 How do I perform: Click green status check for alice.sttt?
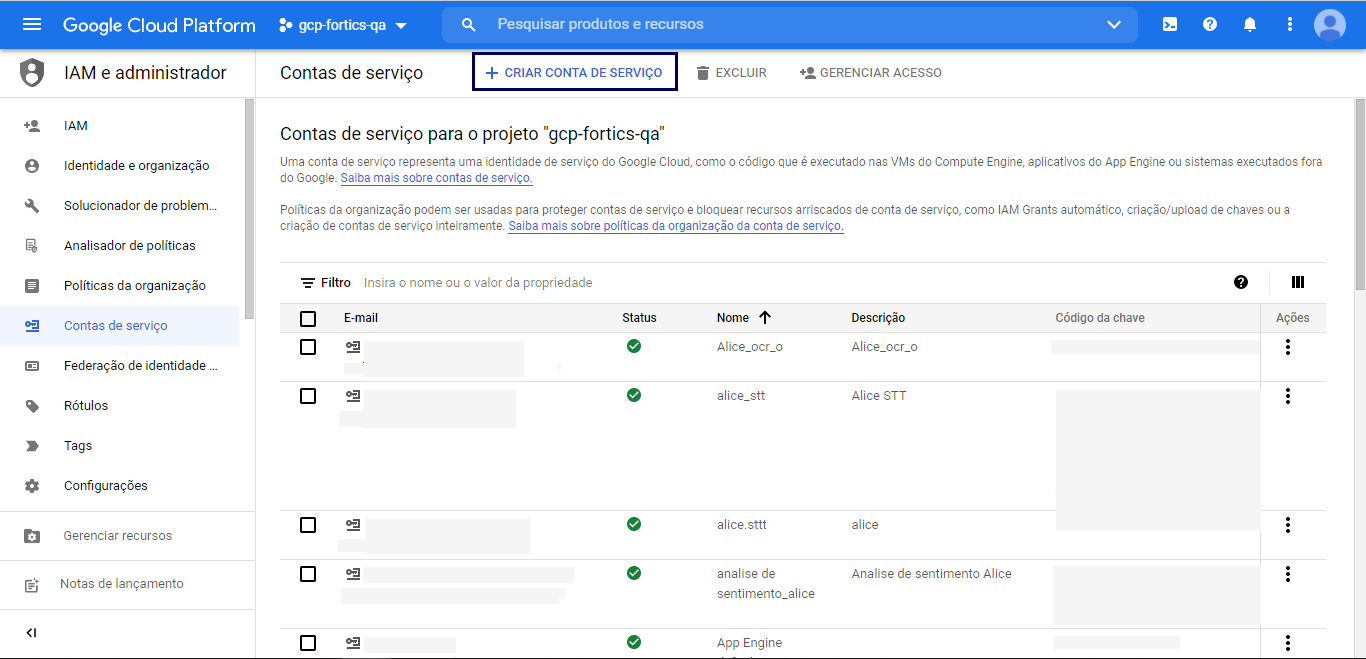point(634,524)
